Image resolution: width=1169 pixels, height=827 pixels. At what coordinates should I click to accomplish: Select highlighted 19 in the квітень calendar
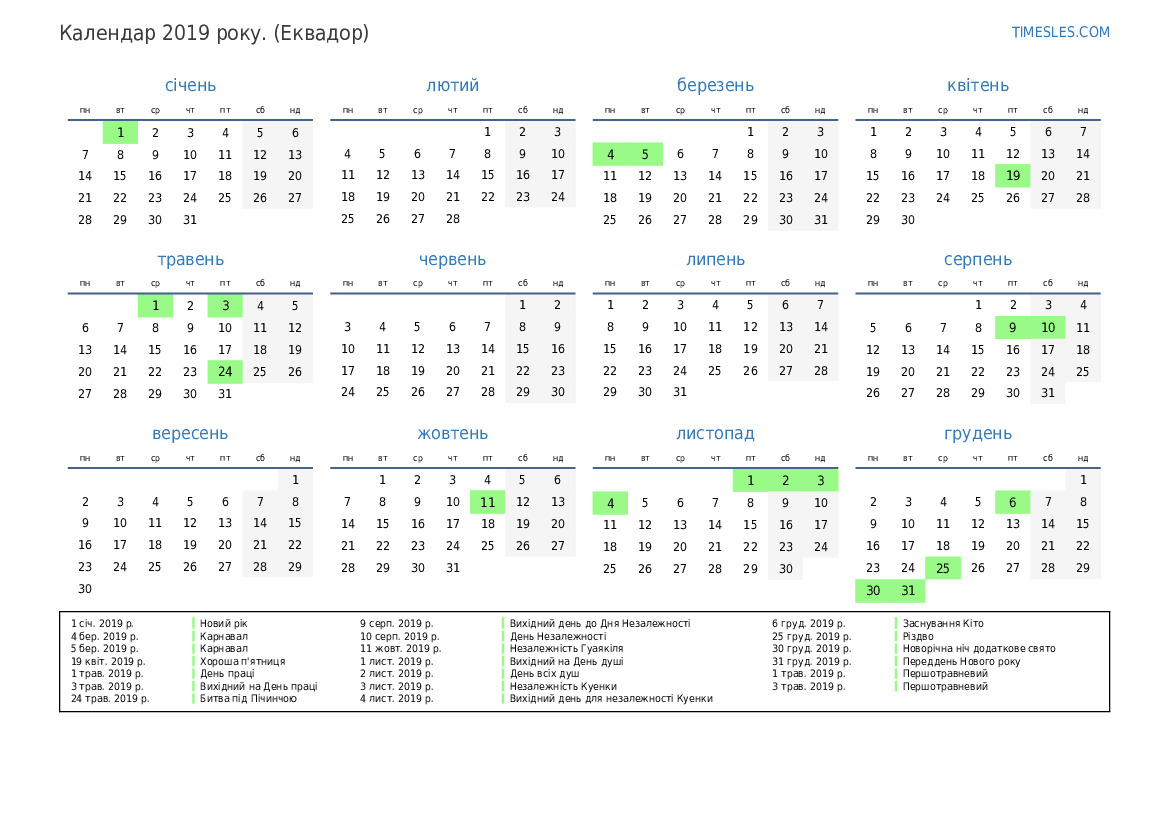click(1012, 176)
